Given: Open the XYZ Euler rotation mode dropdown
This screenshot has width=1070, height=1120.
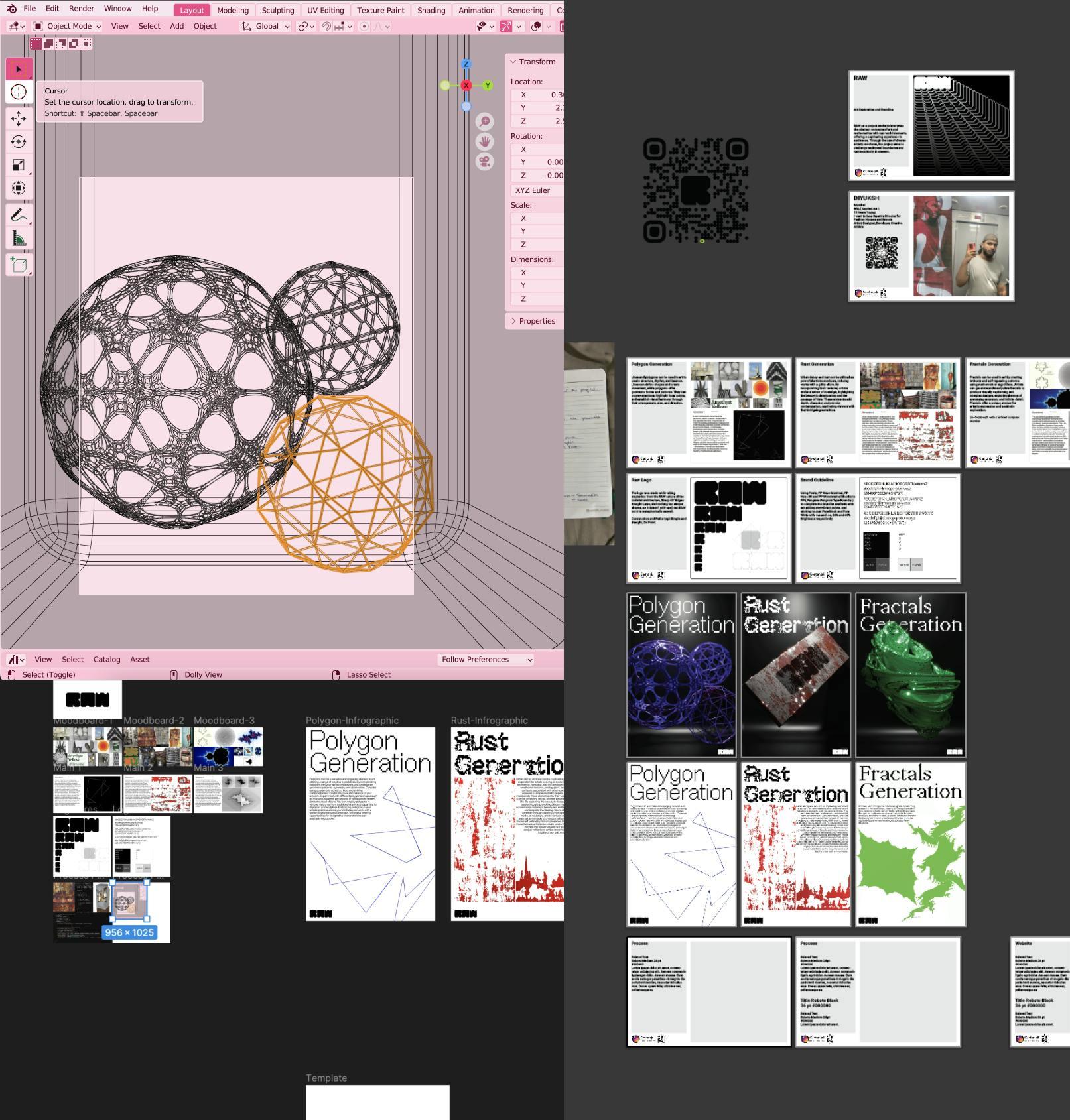Looking at the screenshot, I should click(x=537, y=190).
